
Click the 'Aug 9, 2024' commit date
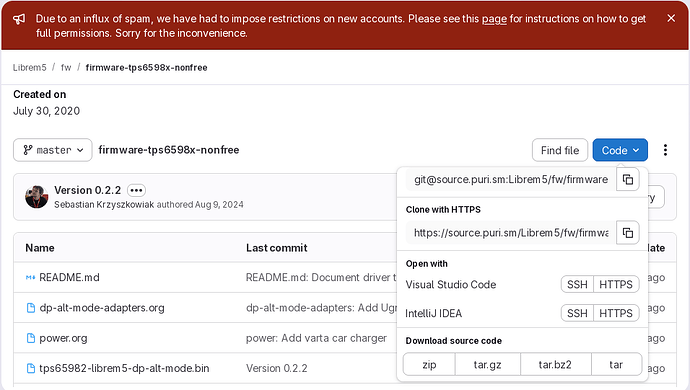click(219, 205)
